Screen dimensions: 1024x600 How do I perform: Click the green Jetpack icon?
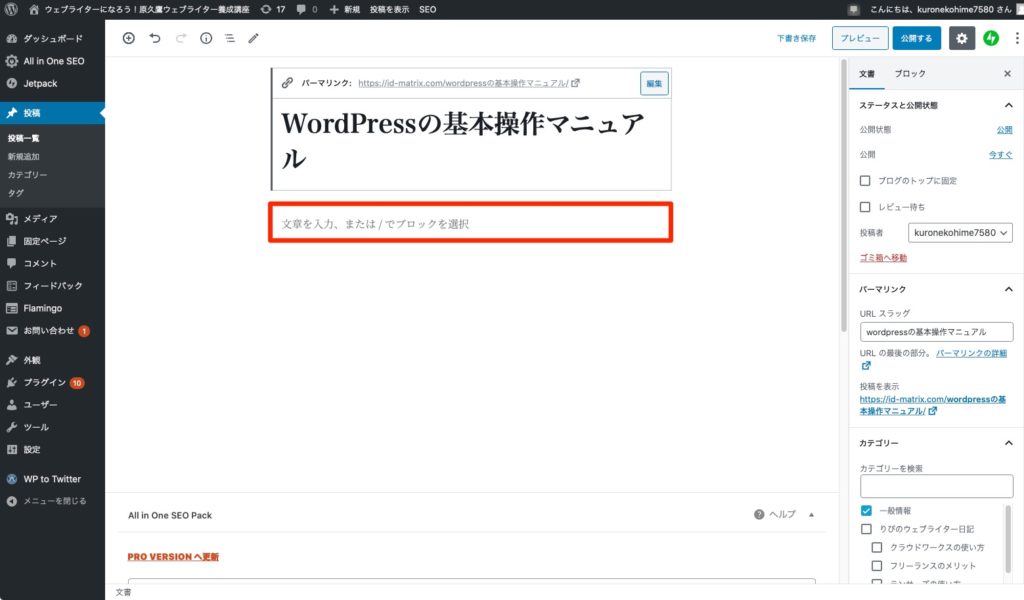tap(991, 39)
